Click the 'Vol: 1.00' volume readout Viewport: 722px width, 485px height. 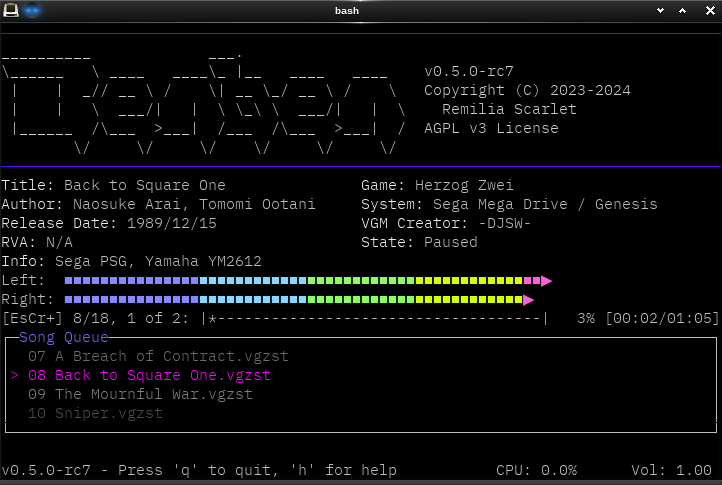pyautogui.click(x=671, y=470)
